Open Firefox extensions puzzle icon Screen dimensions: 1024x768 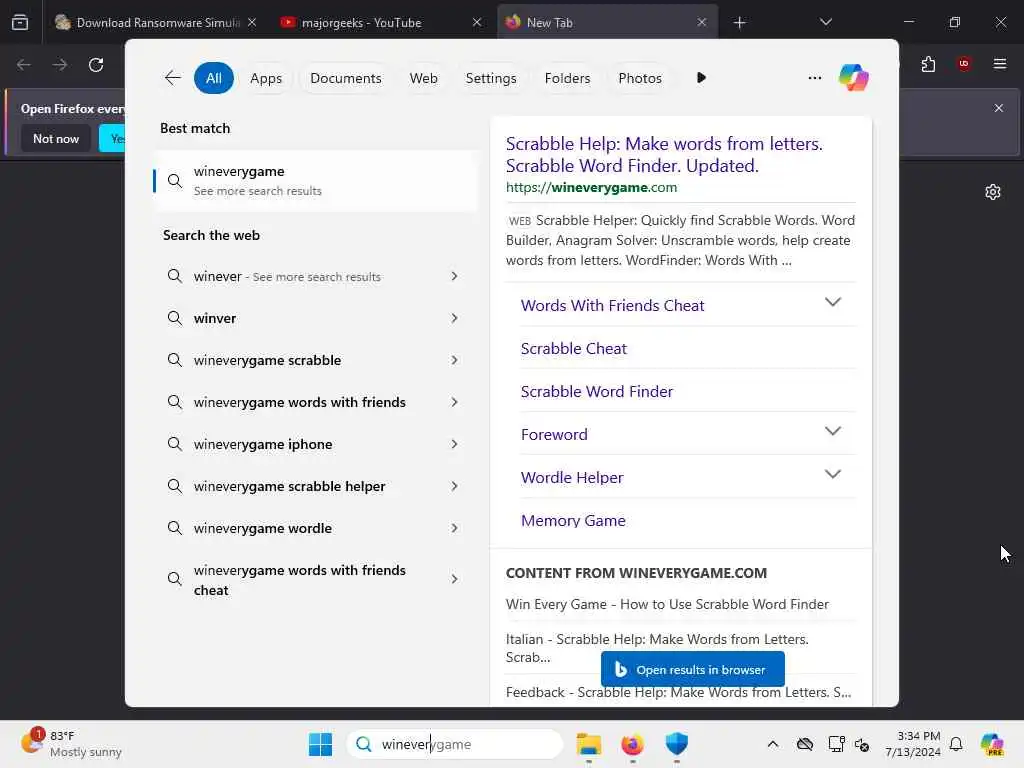click(x=928, y=64)
